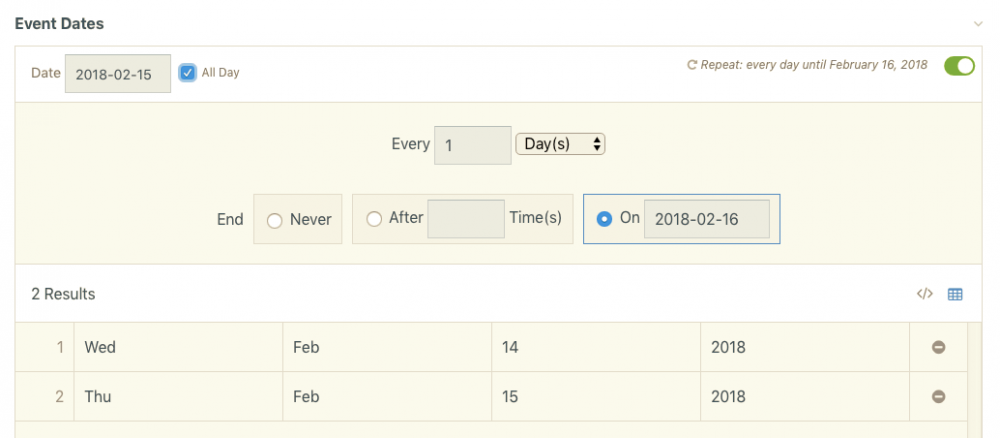Click the repeat summary text link

tap(814, 65)
